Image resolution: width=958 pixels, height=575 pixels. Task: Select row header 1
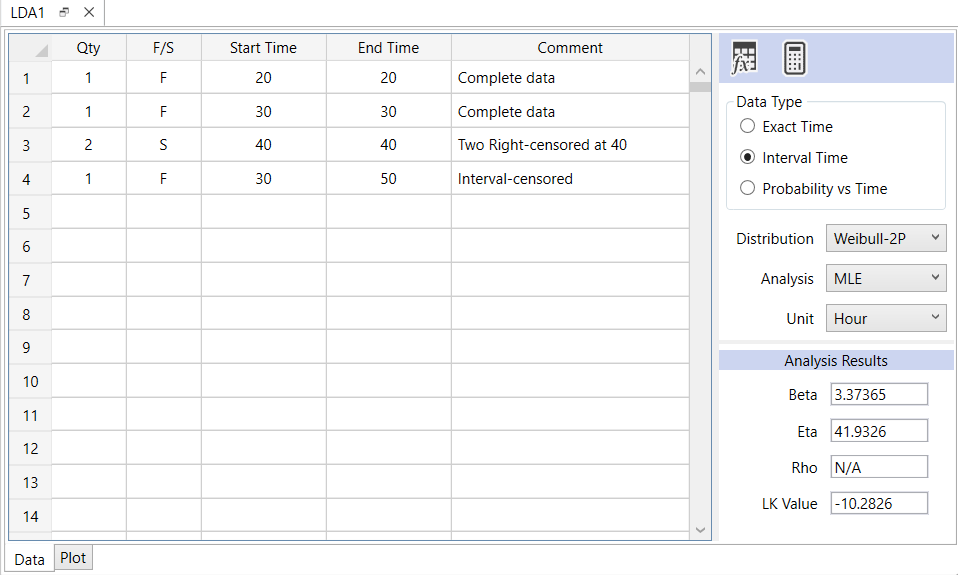click(x=30, y=78)
